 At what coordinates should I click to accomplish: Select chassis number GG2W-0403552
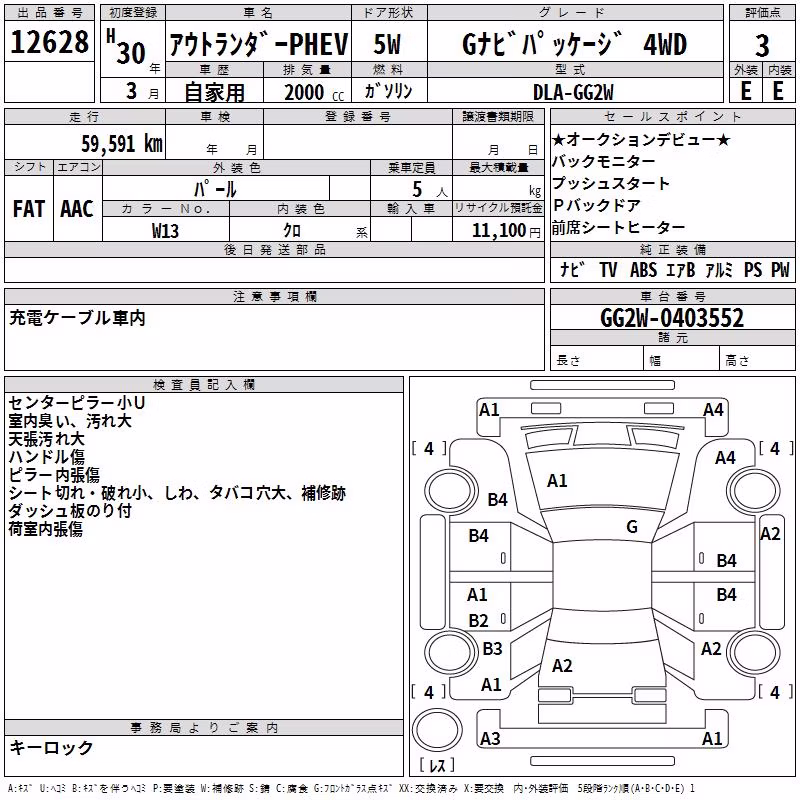[672, 318]
